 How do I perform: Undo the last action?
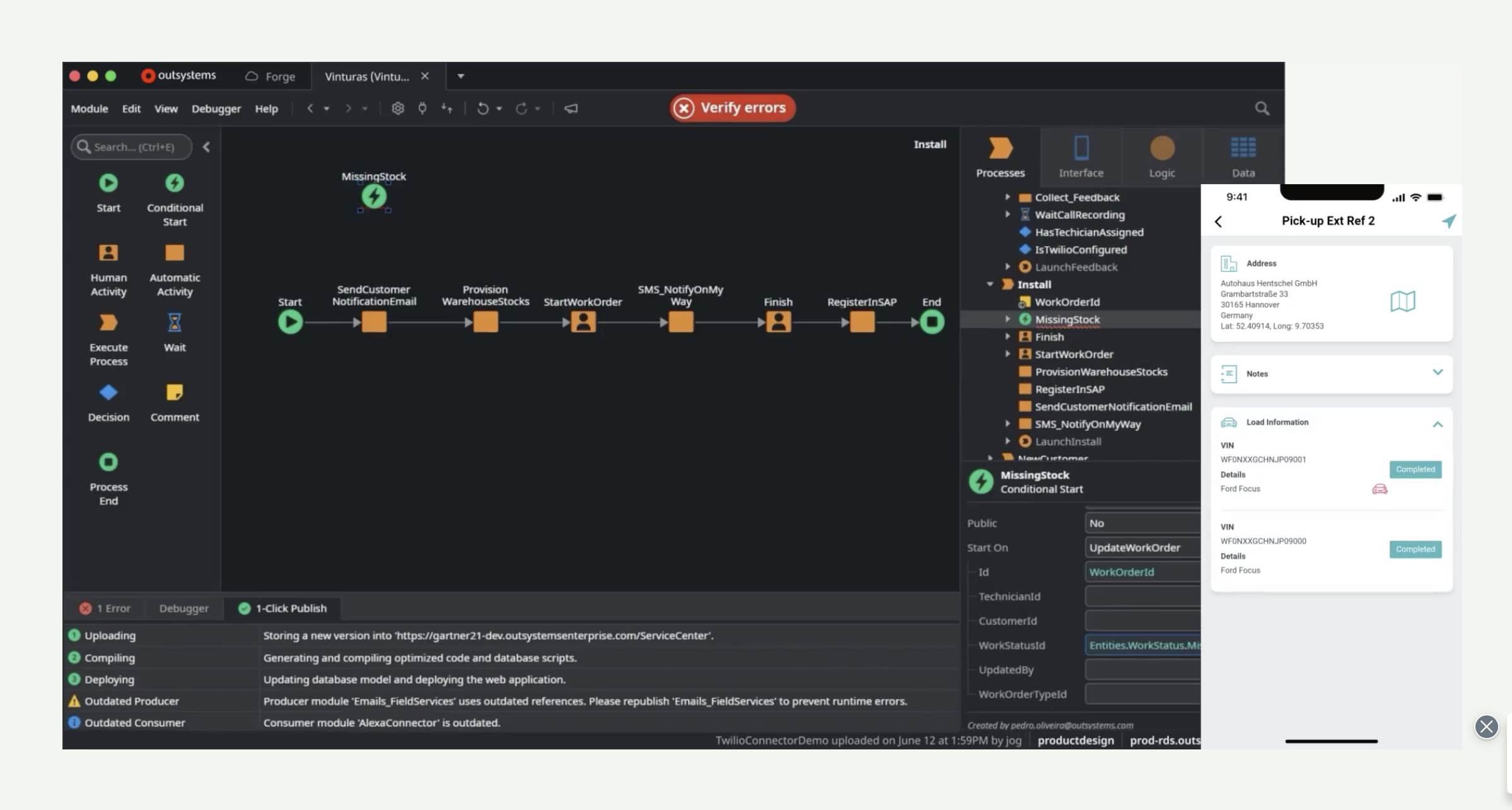[482, 109]
